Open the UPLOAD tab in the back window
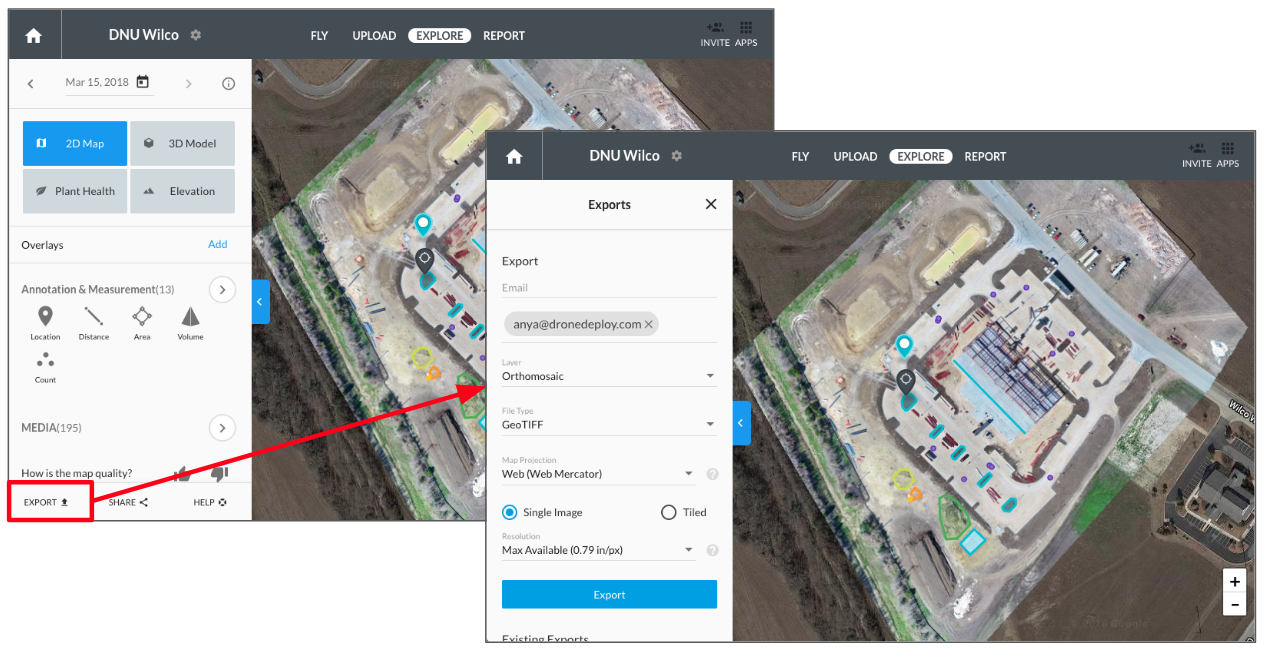Viewport: 1272px width, 656px height. click(374, 36)
